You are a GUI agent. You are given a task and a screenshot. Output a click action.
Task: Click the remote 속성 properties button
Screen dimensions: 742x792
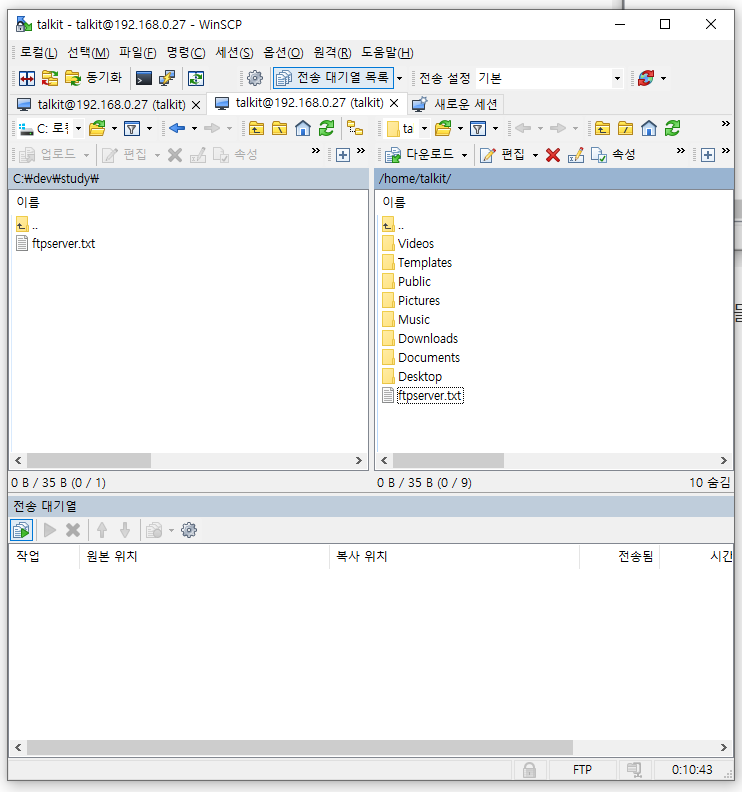(613, 155)
